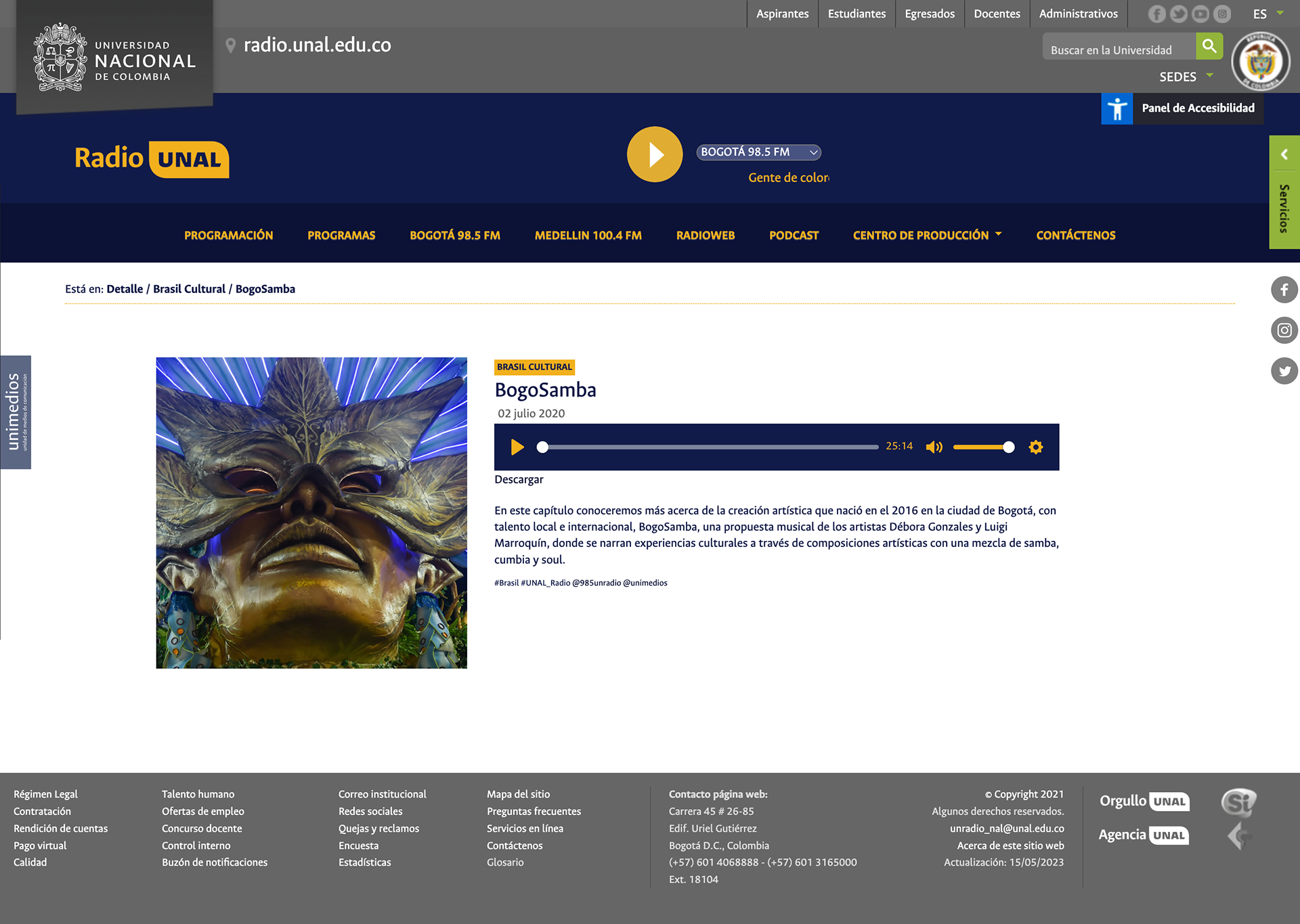Play the BogoSamba episode audio
Screen dimensions: 1300x924
pos(517,447)
